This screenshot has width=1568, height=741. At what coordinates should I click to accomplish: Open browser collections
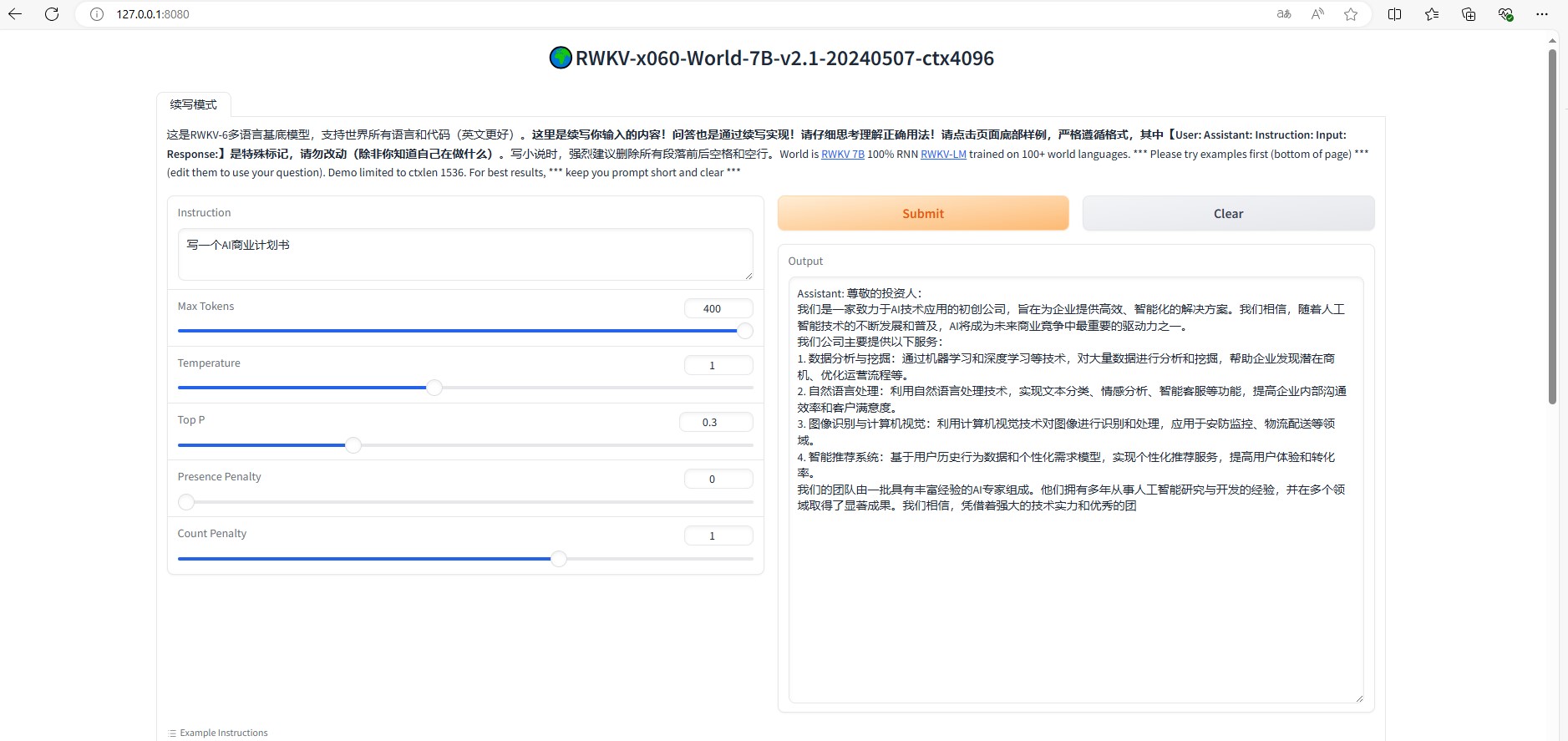click(1469, 14)
